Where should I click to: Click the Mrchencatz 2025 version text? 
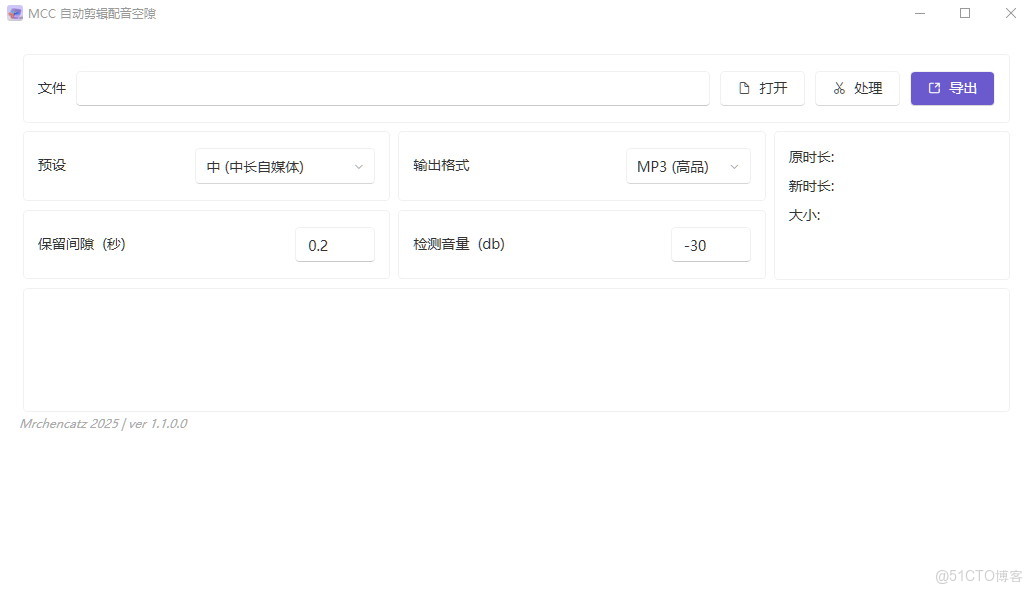(103, 424)
